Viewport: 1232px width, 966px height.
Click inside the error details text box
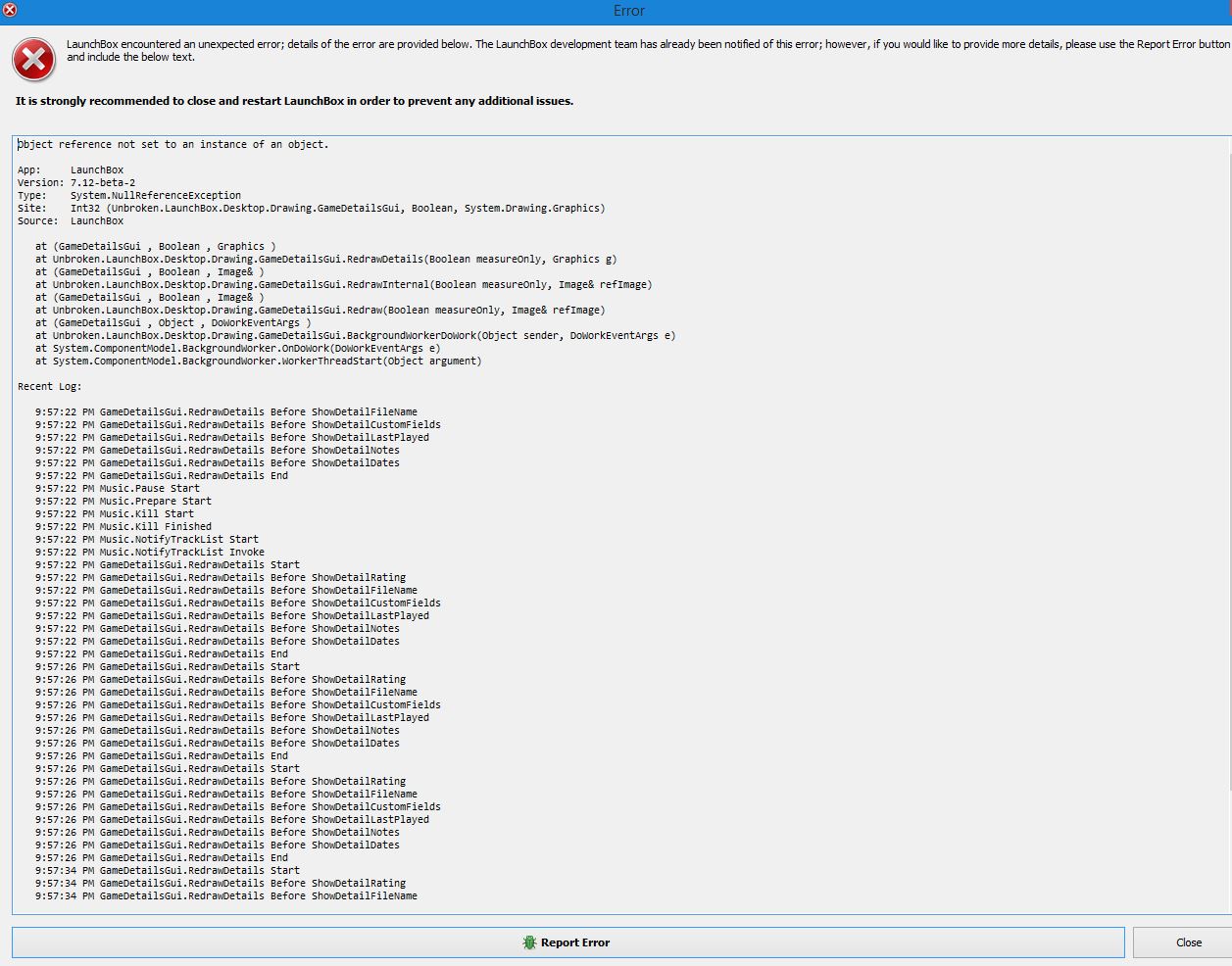click(621, 525)
